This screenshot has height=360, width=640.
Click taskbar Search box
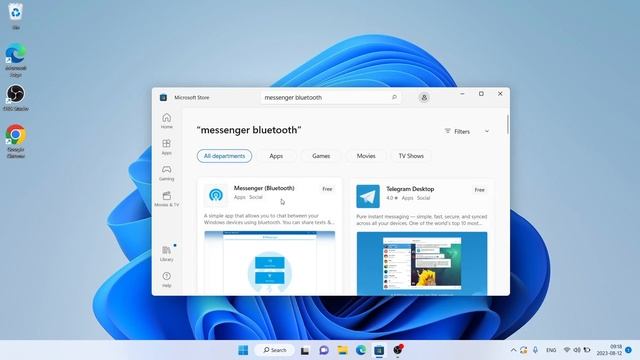[x=275, y=350]
